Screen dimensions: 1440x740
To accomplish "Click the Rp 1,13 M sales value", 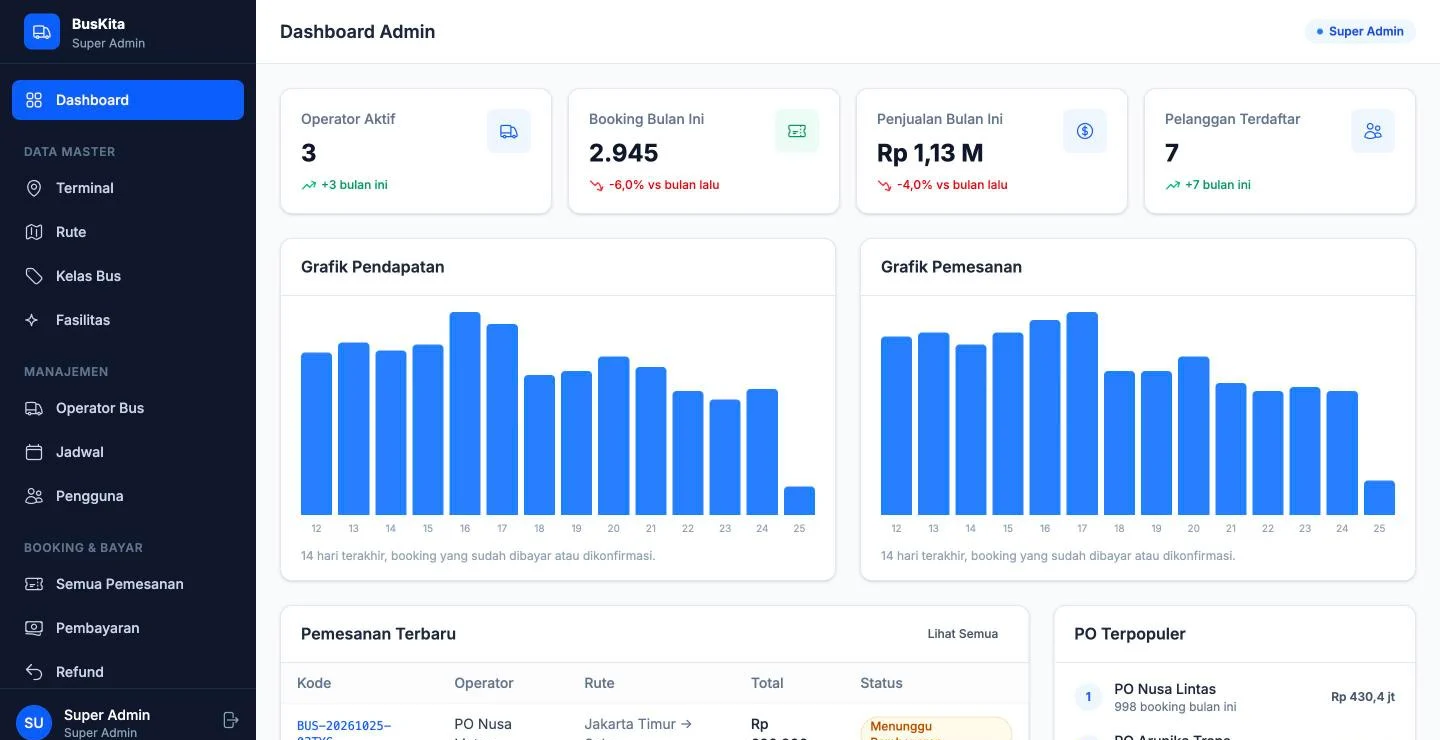I will [930, 153].
